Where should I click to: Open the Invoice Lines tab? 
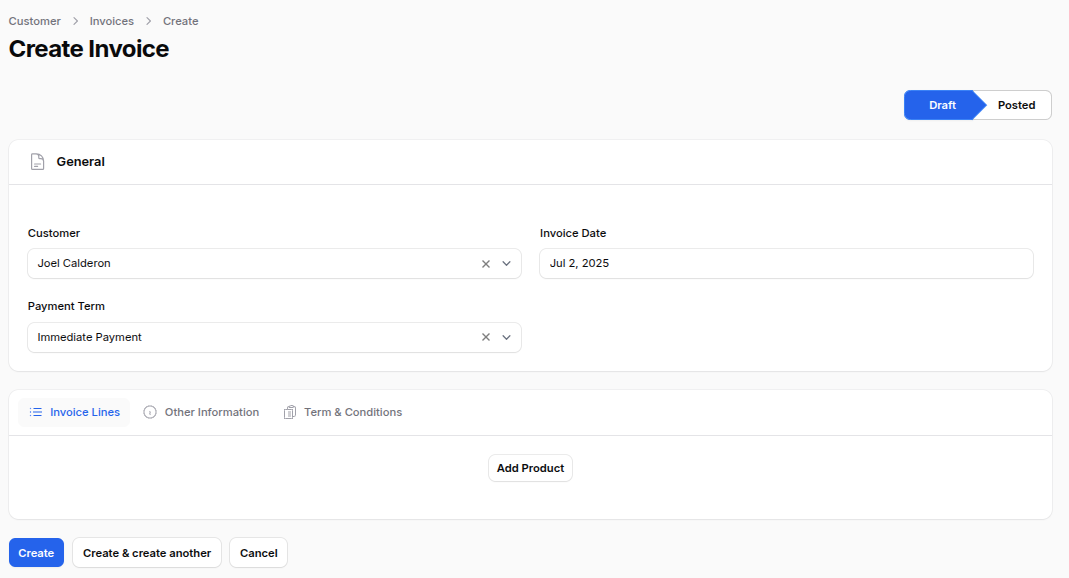[x=74, y=412]
